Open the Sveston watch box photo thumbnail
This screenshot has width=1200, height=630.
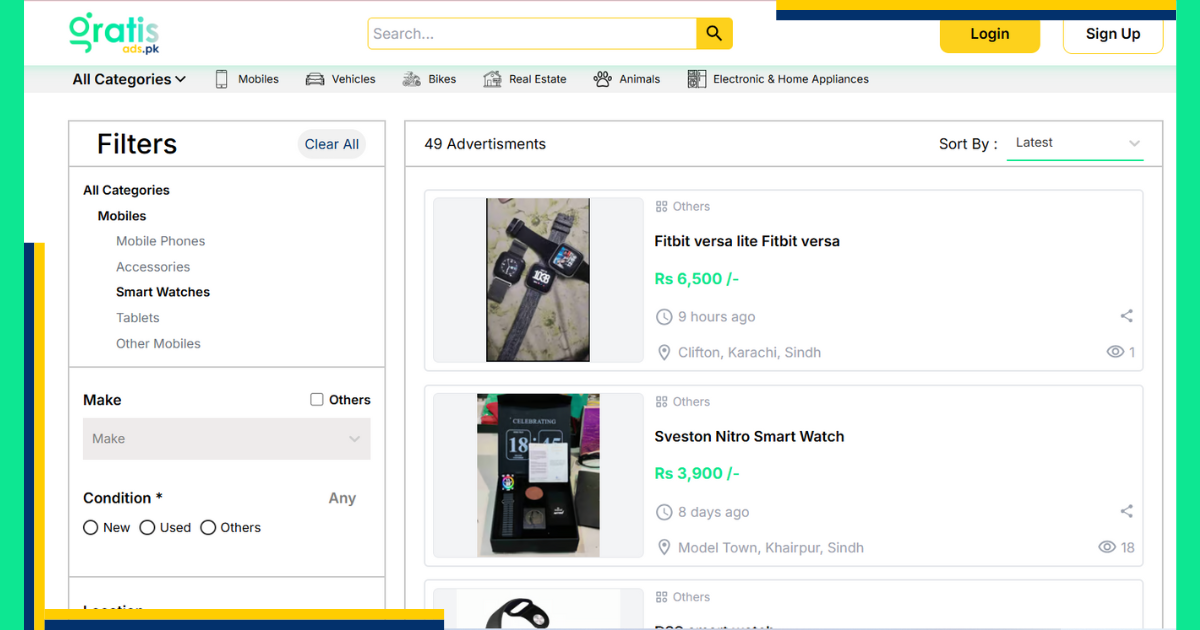coord(538,475)
